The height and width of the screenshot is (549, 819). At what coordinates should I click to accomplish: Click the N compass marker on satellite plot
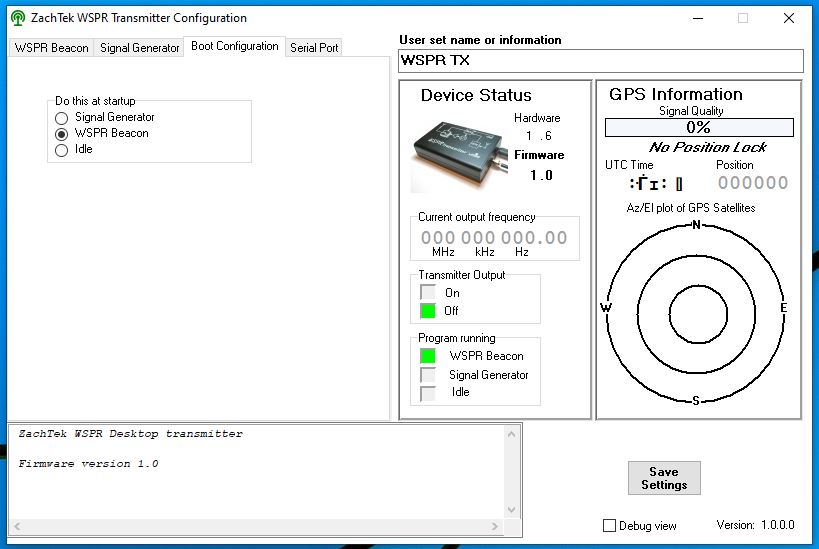pos(696,225)
